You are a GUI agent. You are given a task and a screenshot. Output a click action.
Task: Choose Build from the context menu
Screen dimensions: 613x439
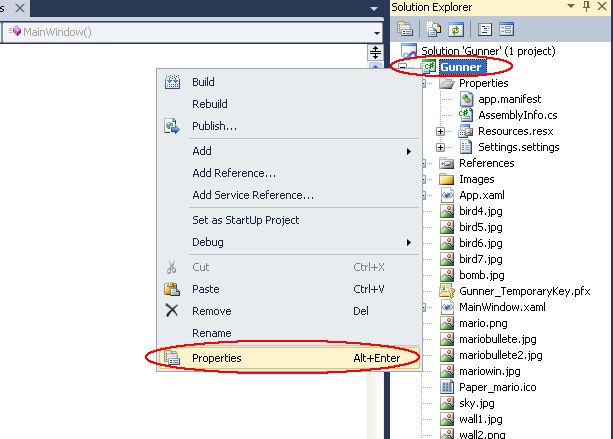(x=289, y=82)
